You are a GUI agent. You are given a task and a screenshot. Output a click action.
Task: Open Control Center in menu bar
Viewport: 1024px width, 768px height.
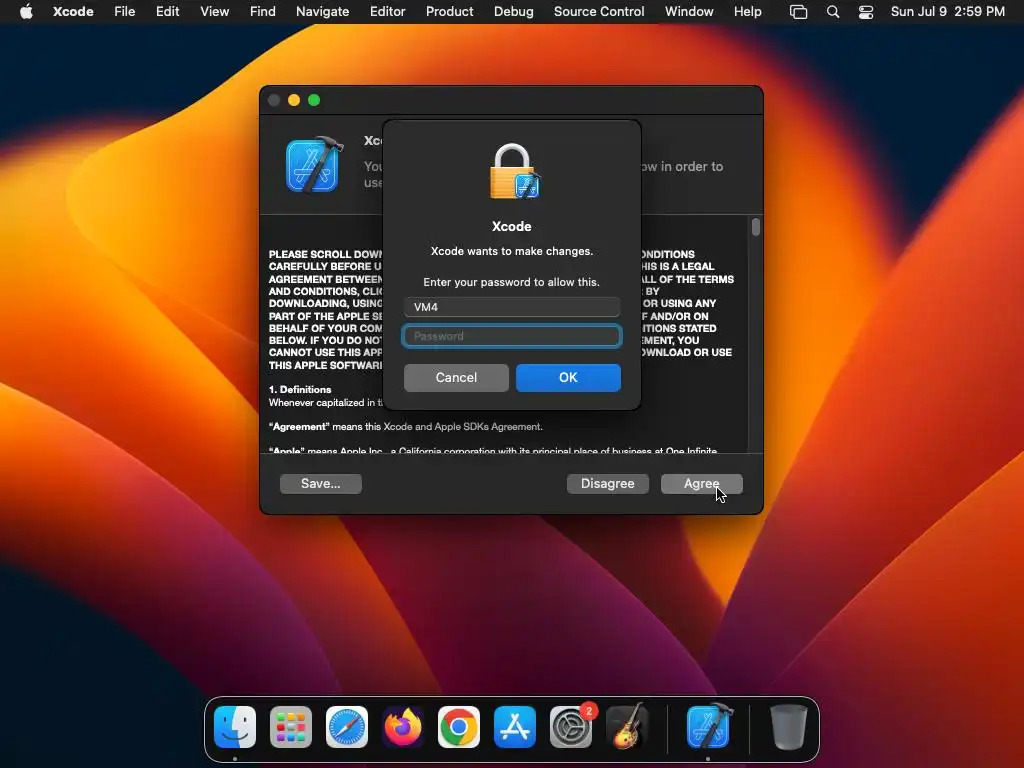point(866,12)
